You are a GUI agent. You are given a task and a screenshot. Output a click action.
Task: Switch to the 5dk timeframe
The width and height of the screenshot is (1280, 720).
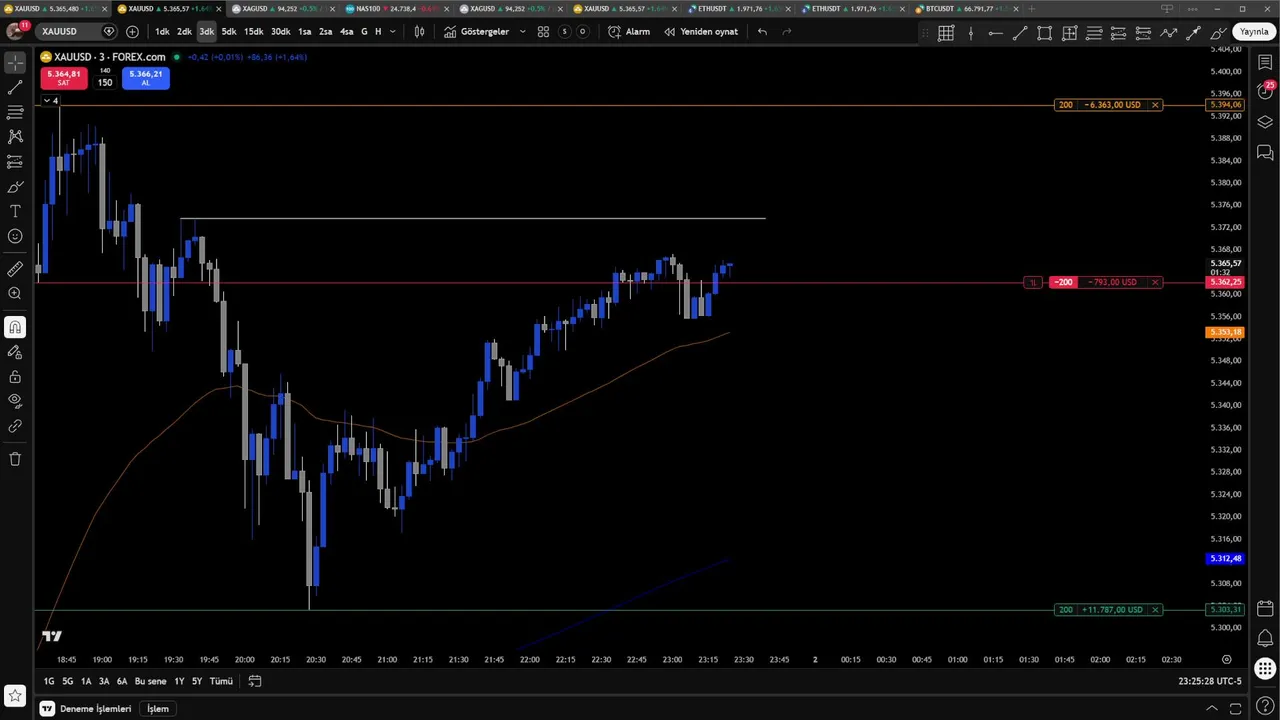pos(229,31)
